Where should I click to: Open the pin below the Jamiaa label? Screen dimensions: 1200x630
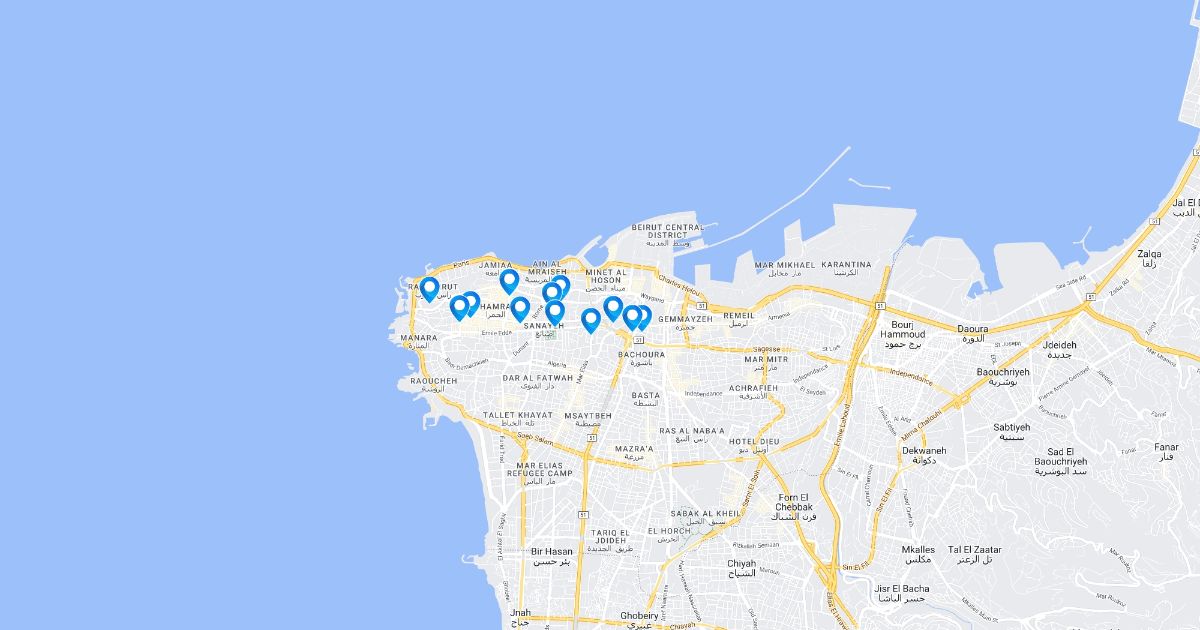click(509, 281)
